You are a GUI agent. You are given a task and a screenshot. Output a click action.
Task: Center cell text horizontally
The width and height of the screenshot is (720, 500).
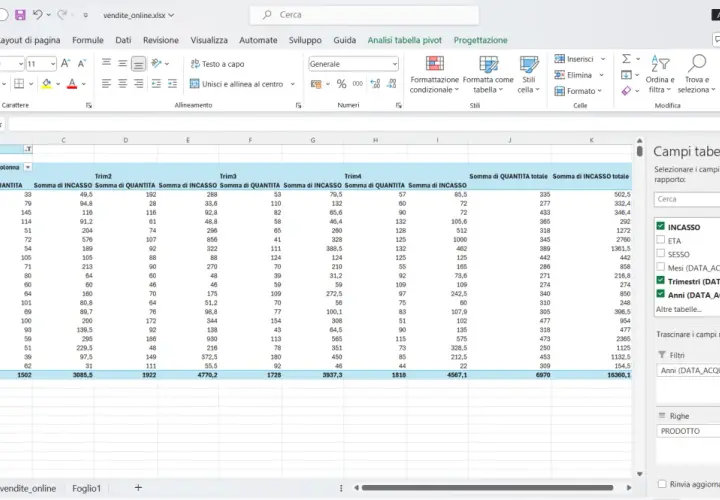[x=122, y=84]
